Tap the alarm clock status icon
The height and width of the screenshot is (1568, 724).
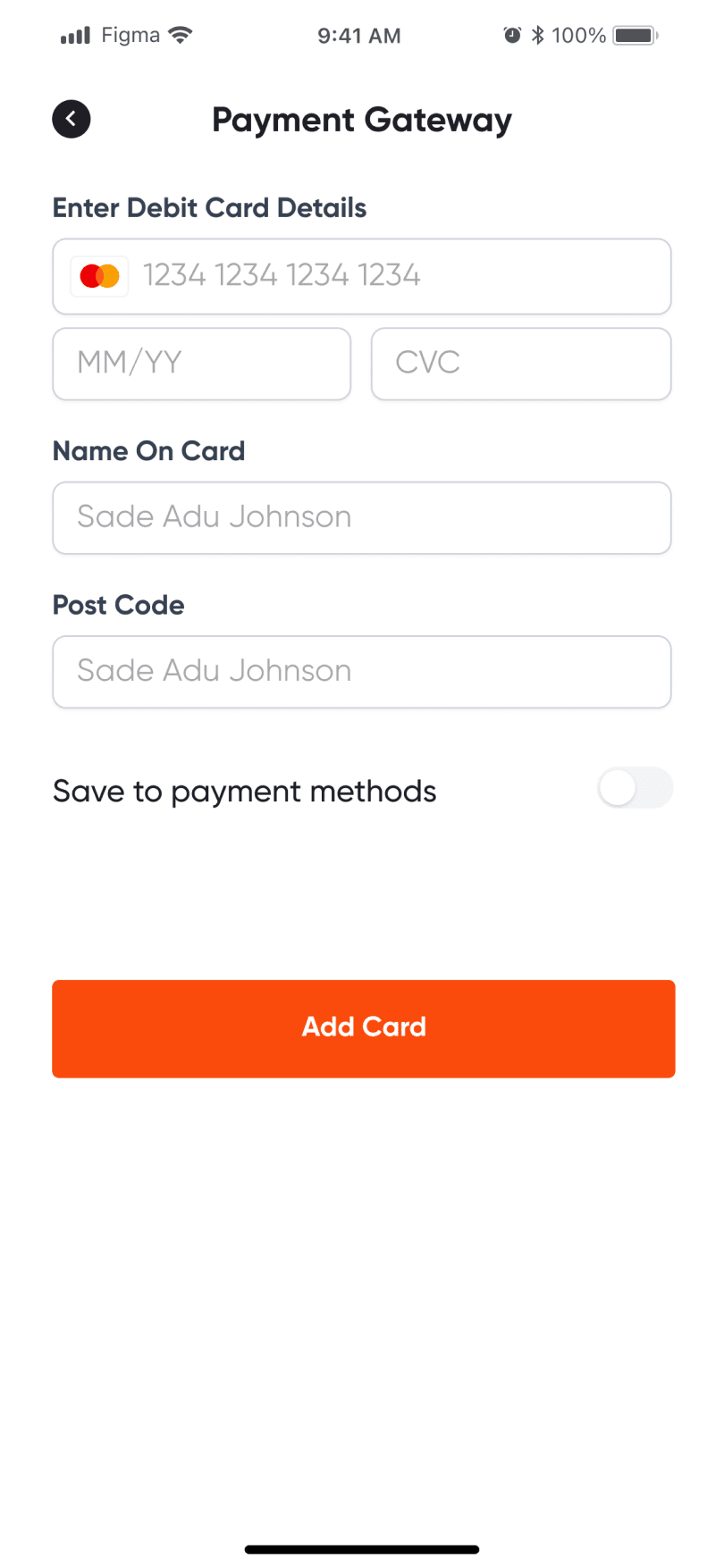[512, 36]
